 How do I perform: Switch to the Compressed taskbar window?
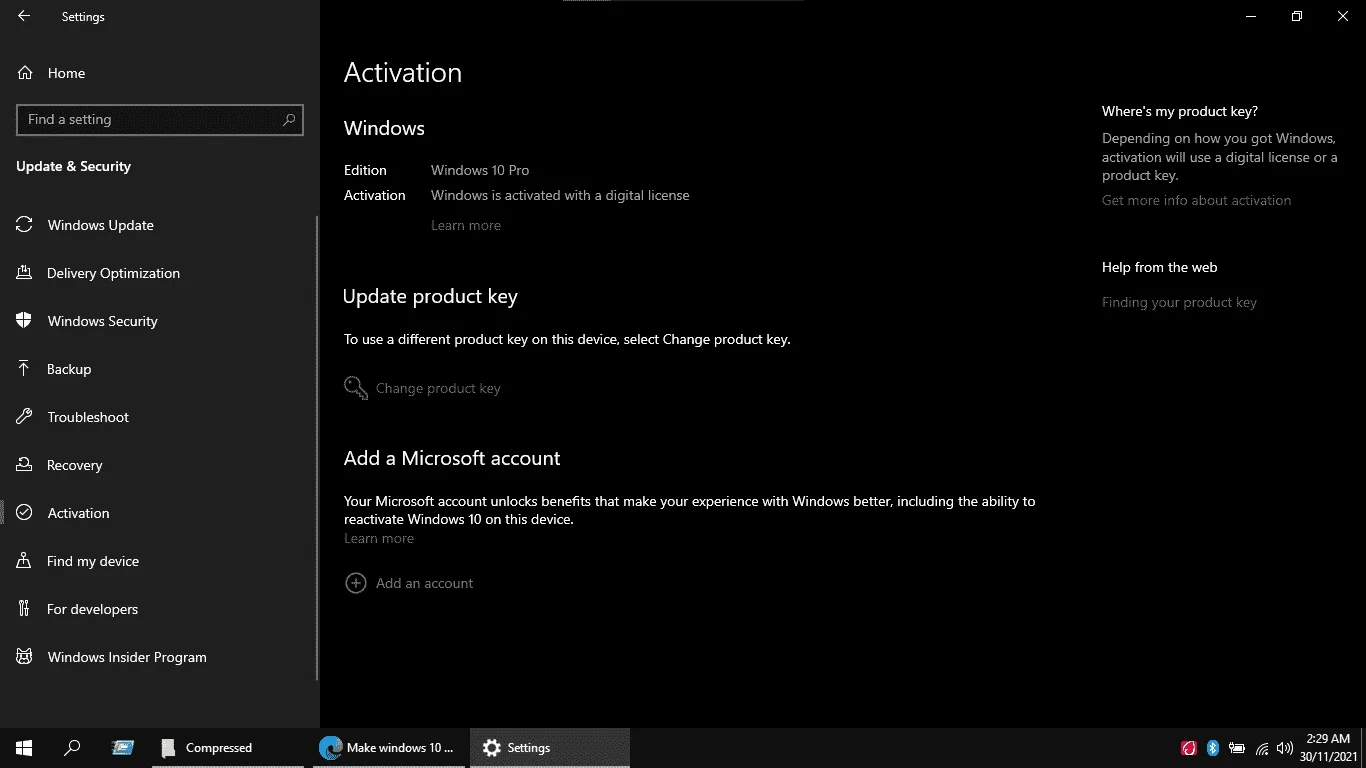click(x=228, y=747)
